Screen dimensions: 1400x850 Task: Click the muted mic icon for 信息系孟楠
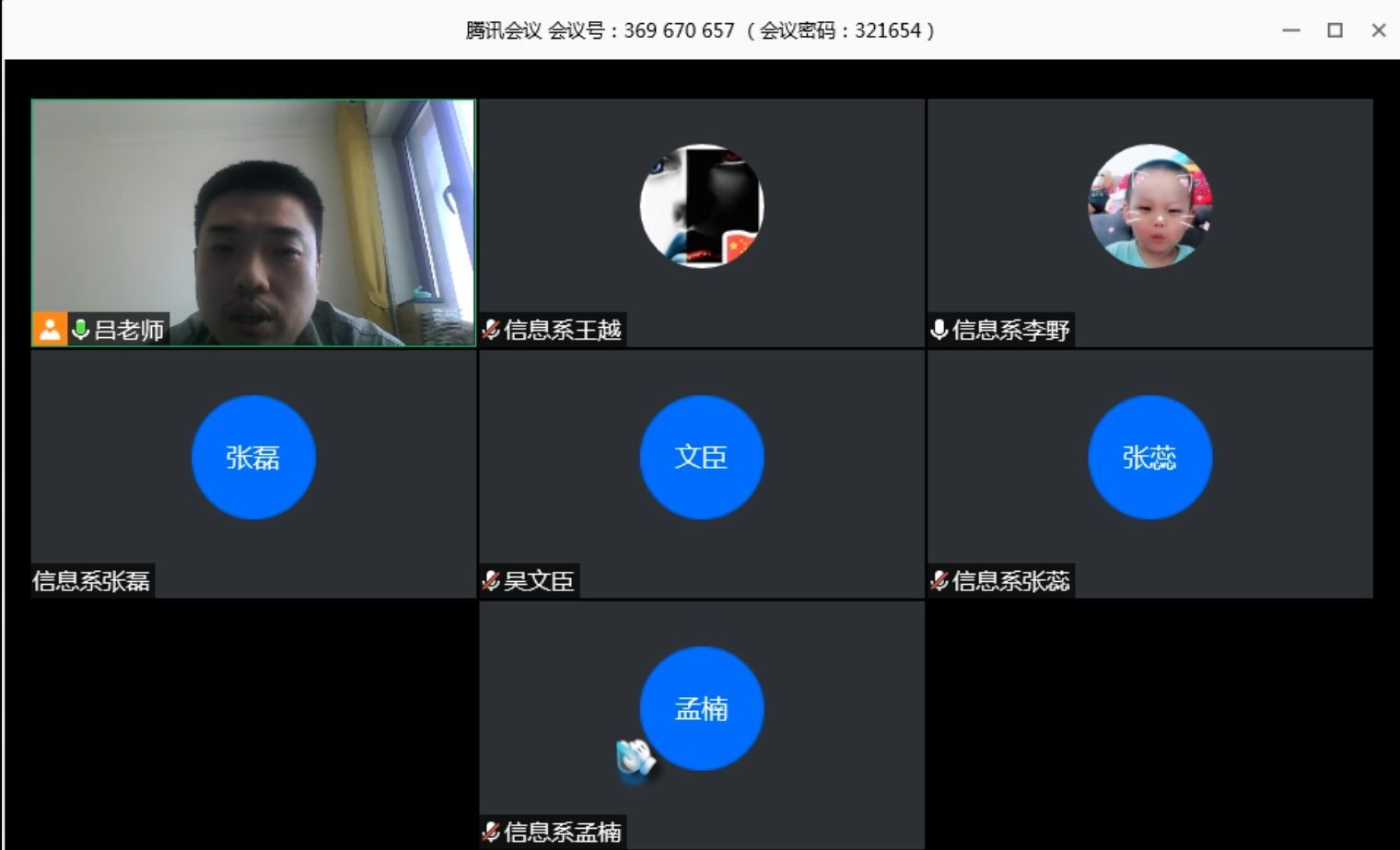coord(491,833)
